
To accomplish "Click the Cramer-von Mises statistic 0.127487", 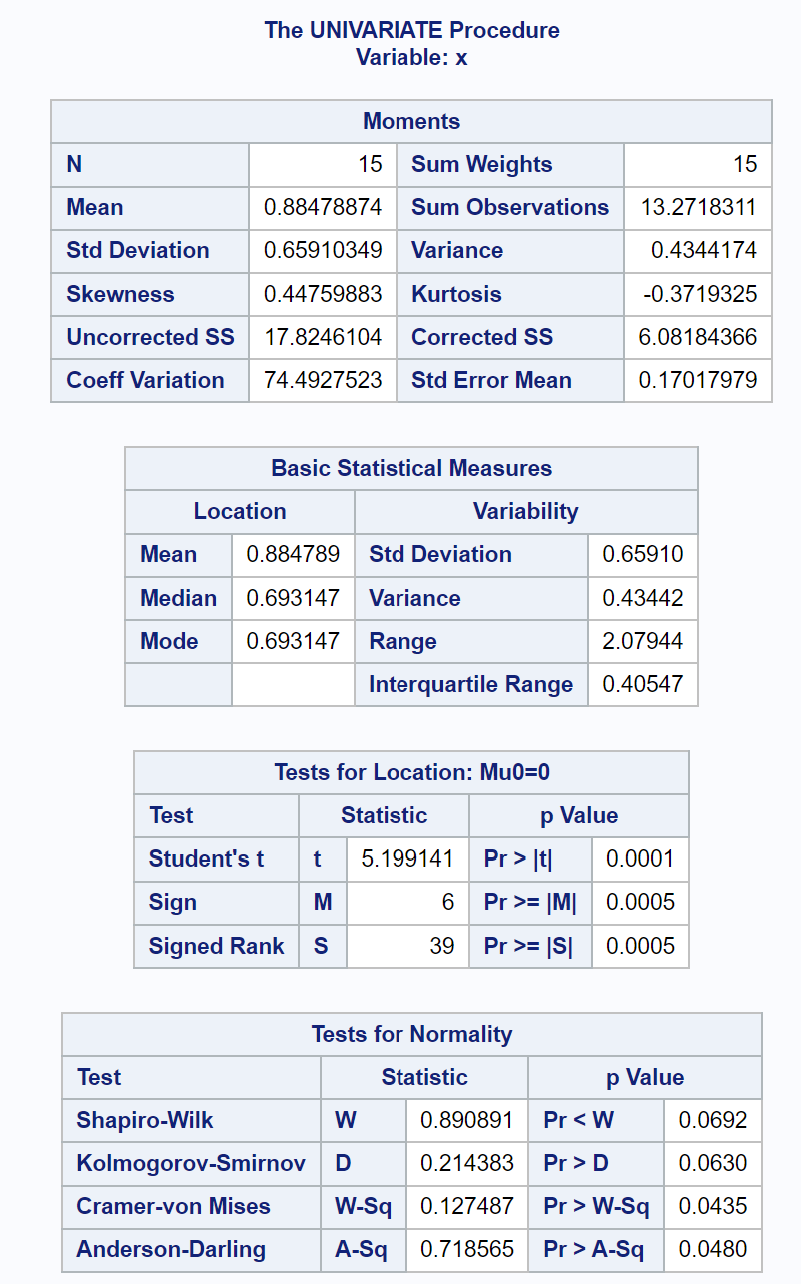I will 467,1207.
